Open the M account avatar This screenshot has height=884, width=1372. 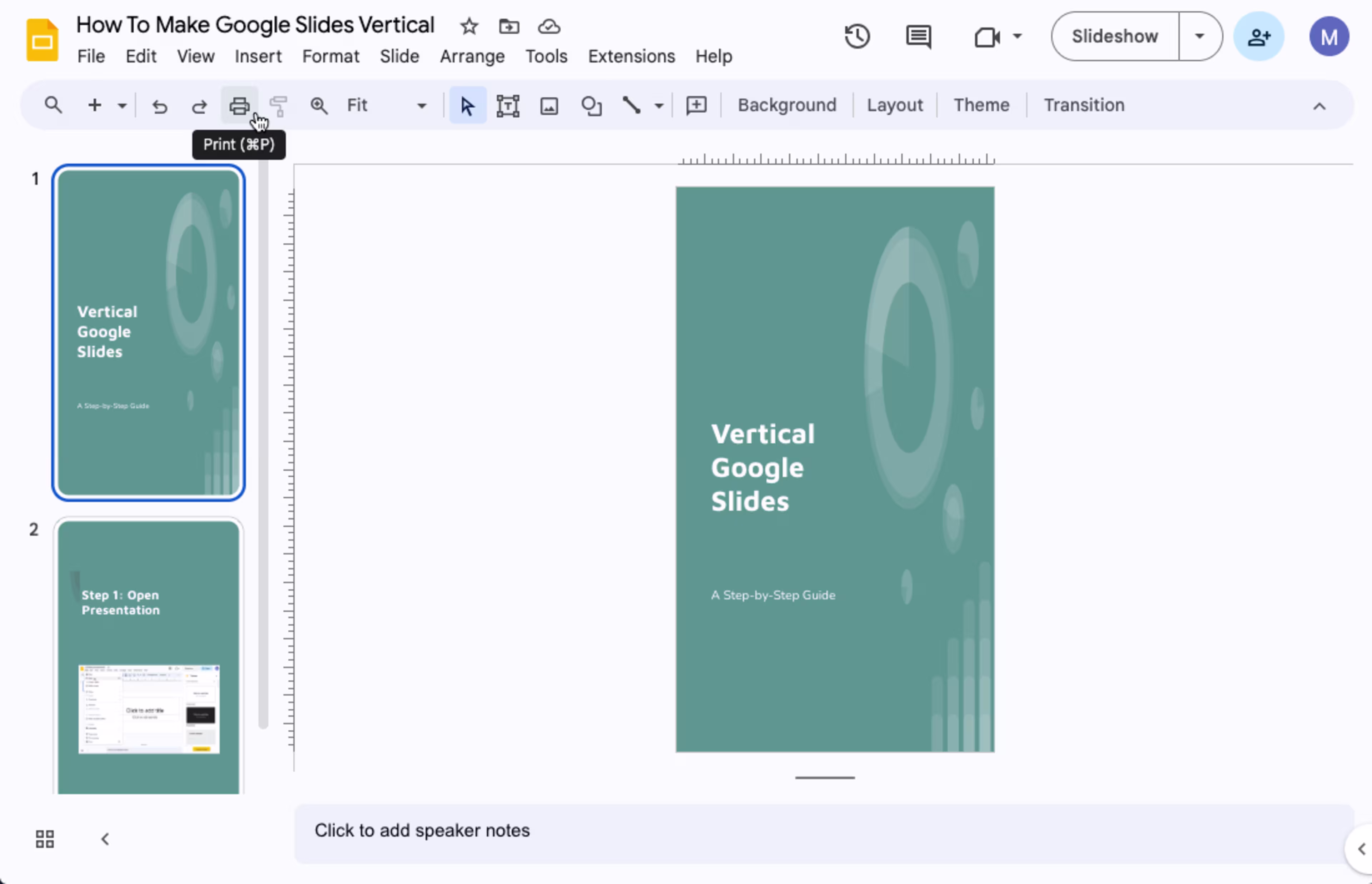(x=1329, y=36)
